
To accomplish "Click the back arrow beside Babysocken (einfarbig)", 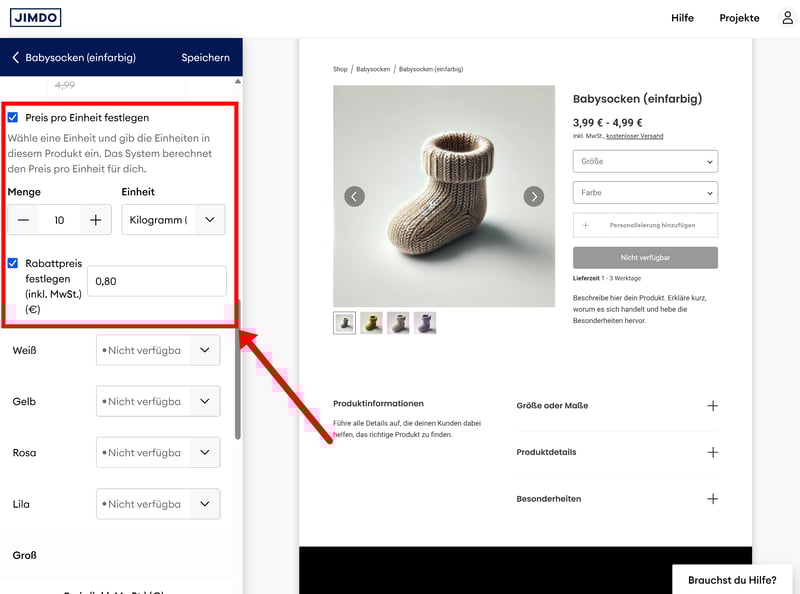I will coord(15,58).
